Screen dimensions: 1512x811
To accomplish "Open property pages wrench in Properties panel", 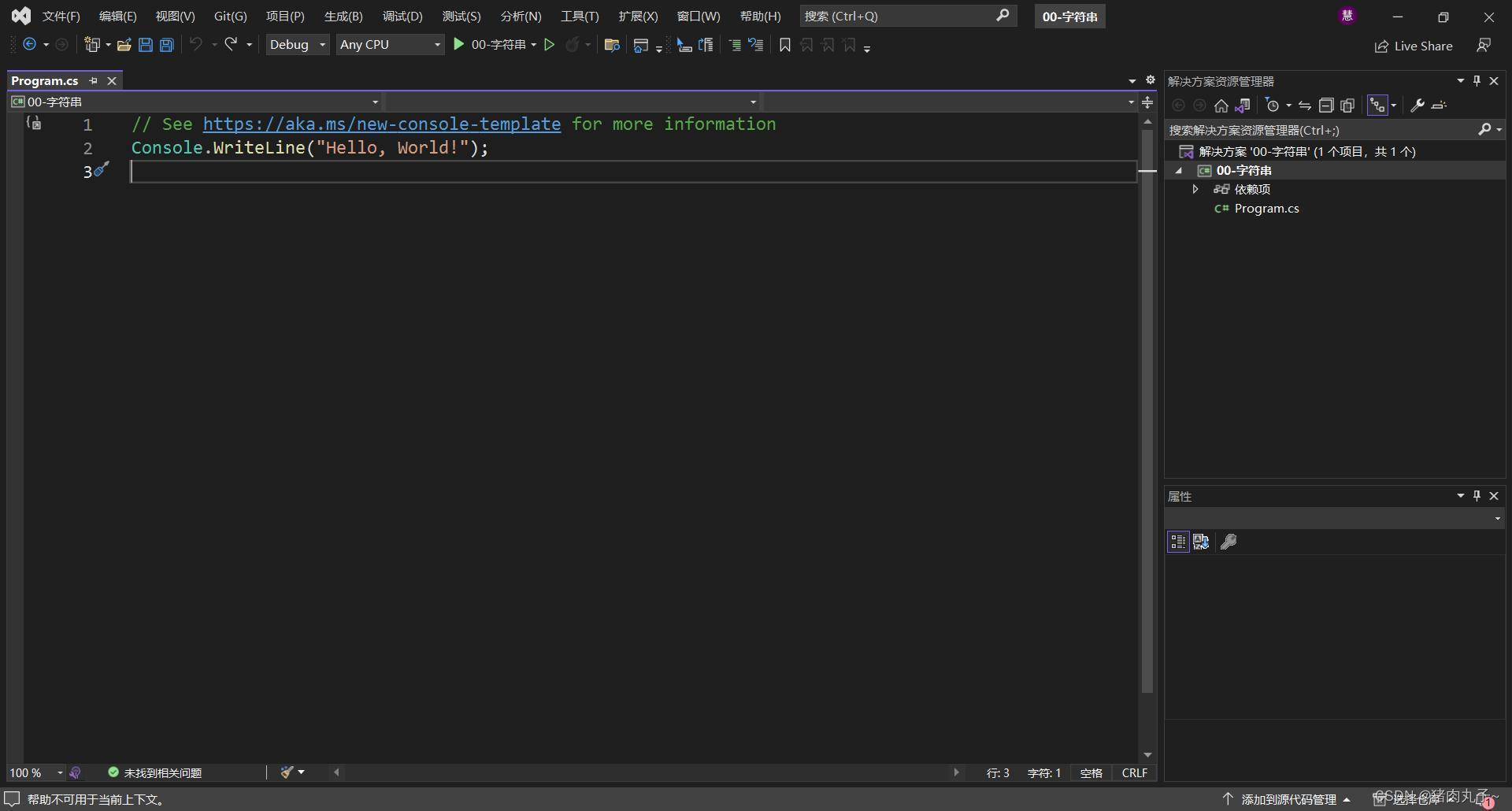I will pyautogui.click(x=1228, y=542).
